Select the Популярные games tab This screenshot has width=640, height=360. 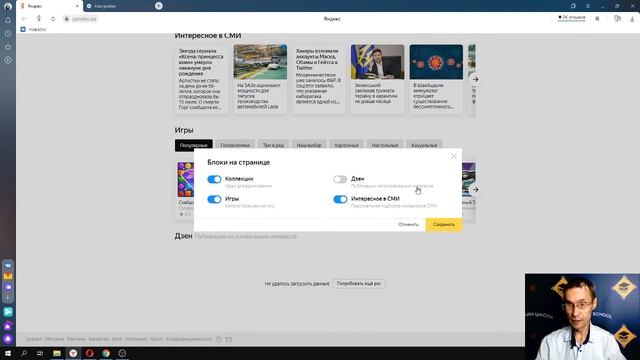tap(193, 145)
